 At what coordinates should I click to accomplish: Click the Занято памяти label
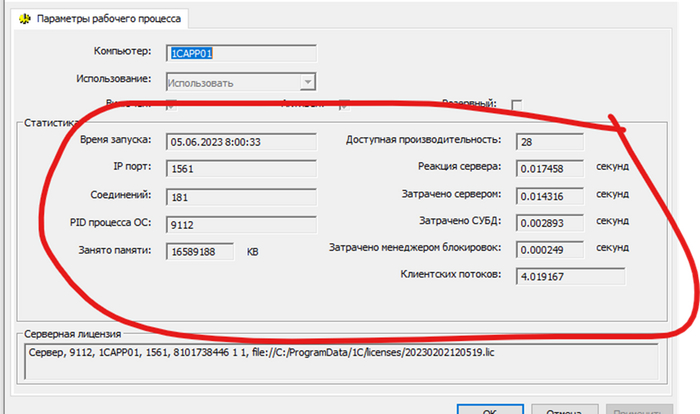click(115, 250)
